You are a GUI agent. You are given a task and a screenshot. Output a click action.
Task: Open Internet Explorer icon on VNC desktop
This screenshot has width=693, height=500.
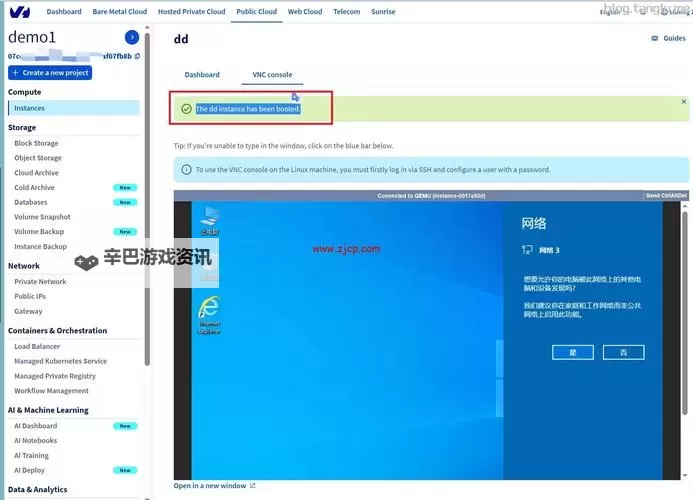(x=210, y=315)
